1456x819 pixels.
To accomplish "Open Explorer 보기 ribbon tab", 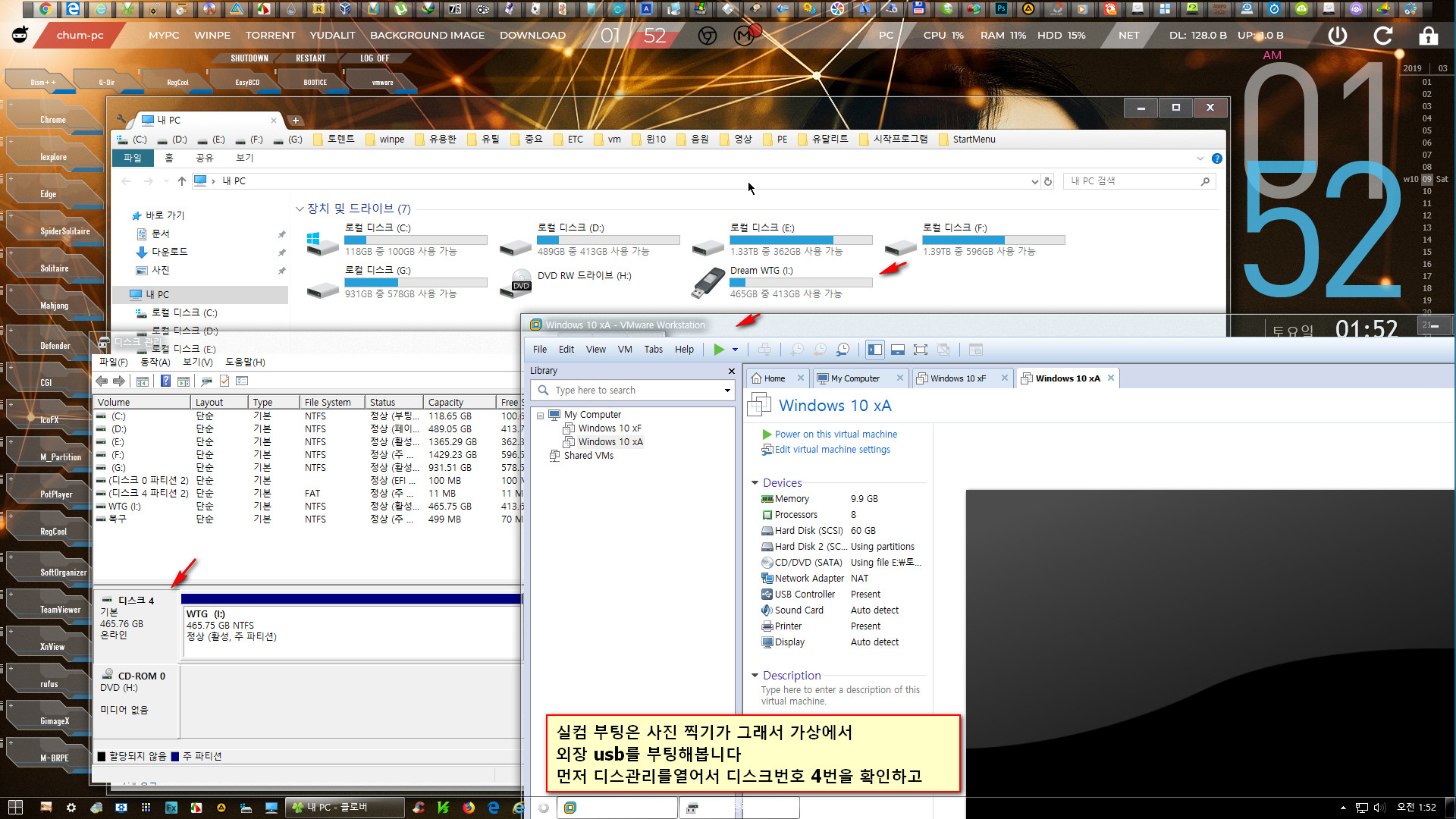I will [244, 158].
